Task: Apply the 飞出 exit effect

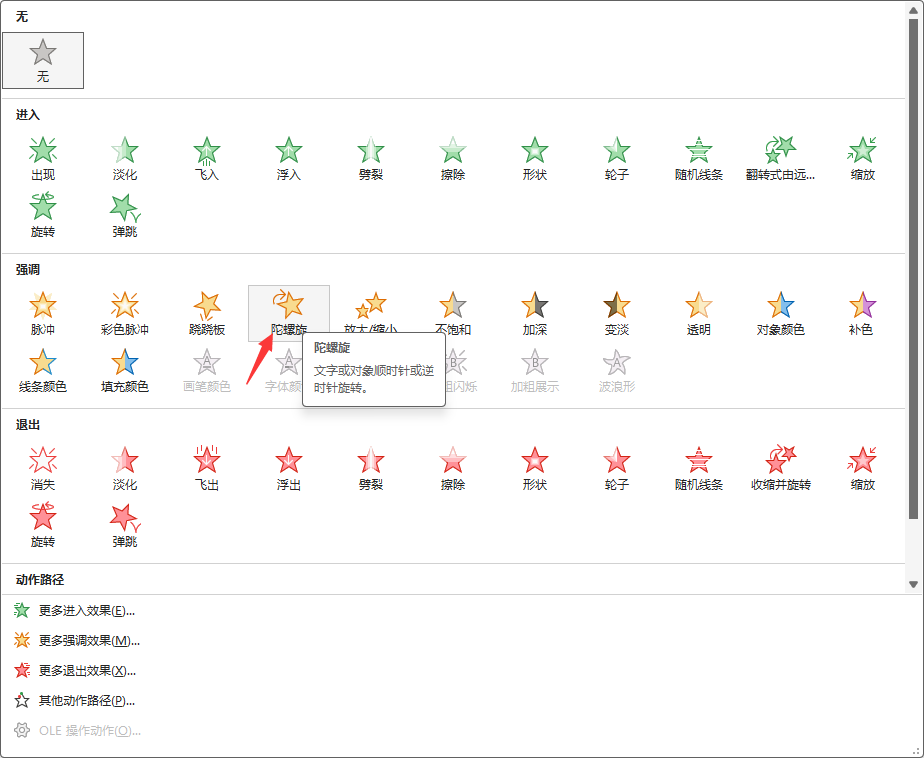Action: coord(207,469)
